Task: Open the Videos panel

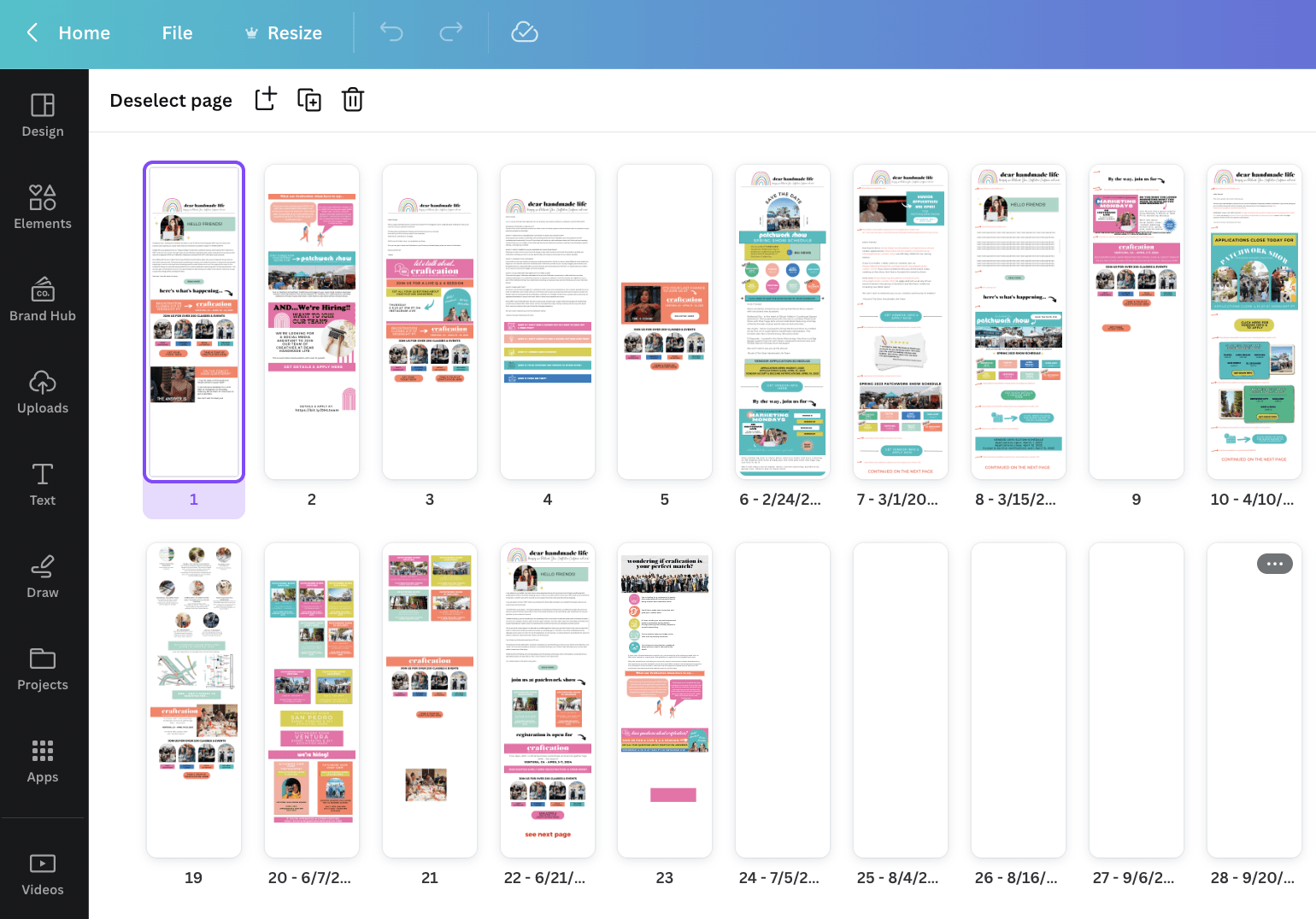Action: (43, 874)
